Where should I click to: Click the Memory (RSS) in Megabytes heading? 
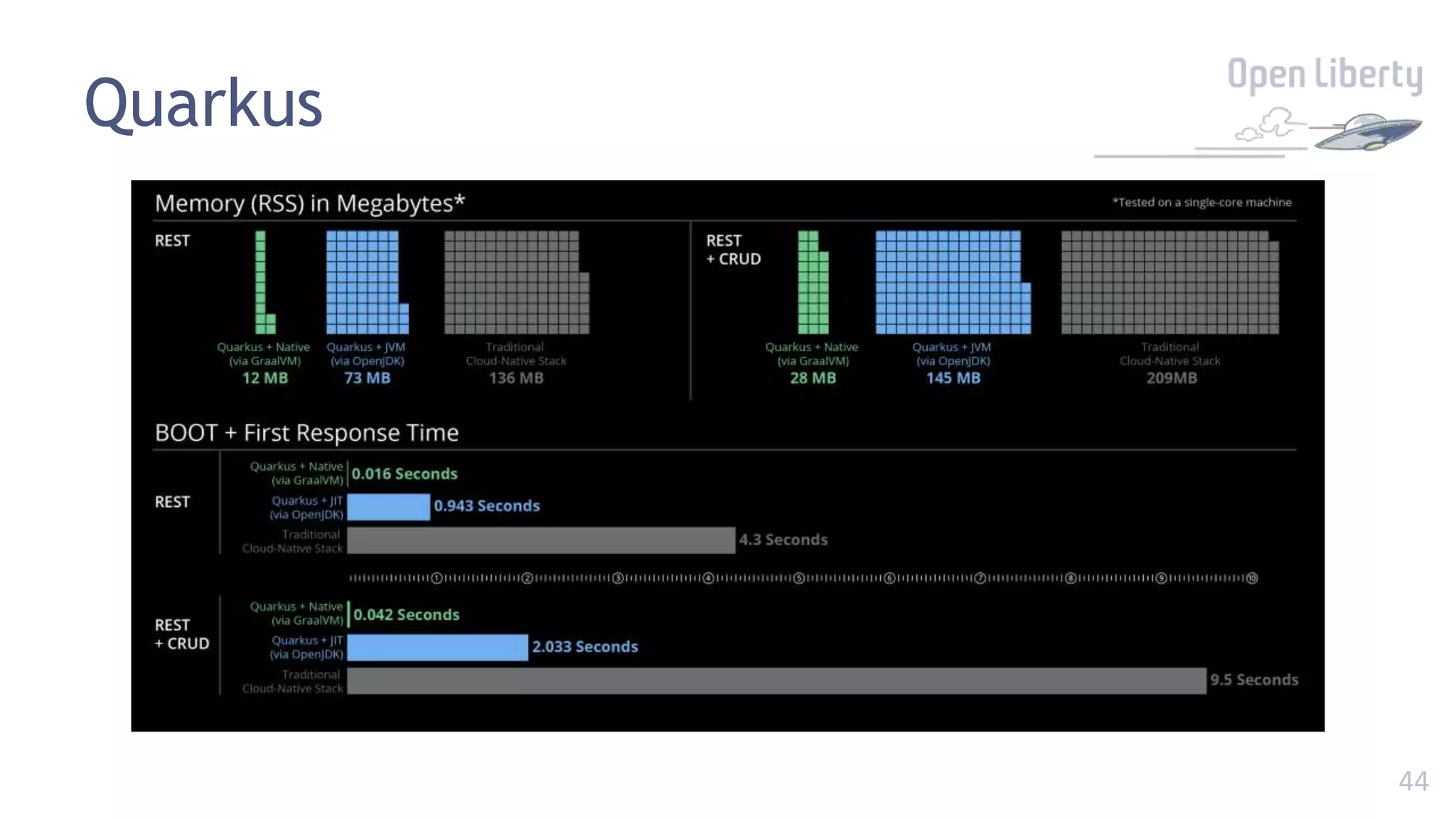310,203
